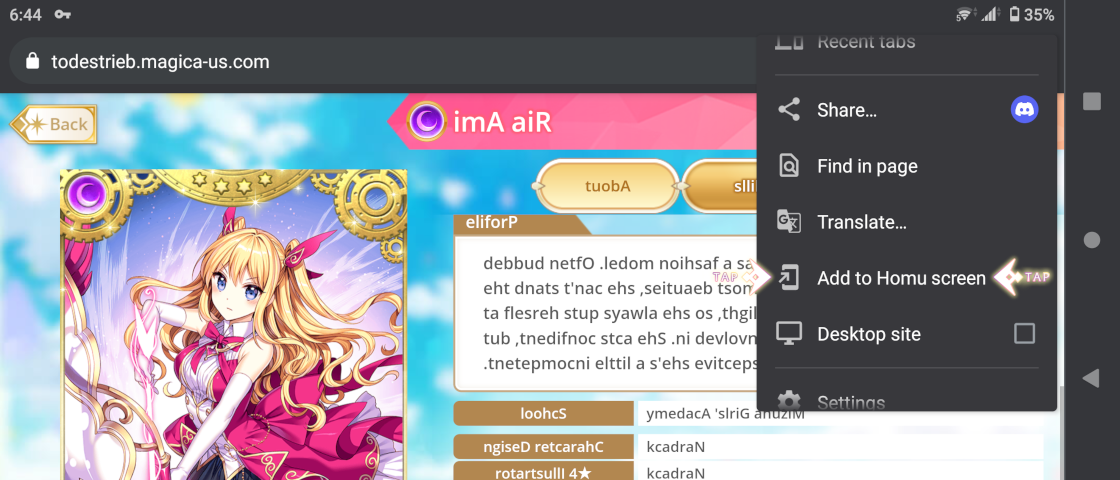Screen dimensions: 1120x480
Task: Tap the Add to Homu screen icon
Action: pyautogui.click(x=789, y=277)
